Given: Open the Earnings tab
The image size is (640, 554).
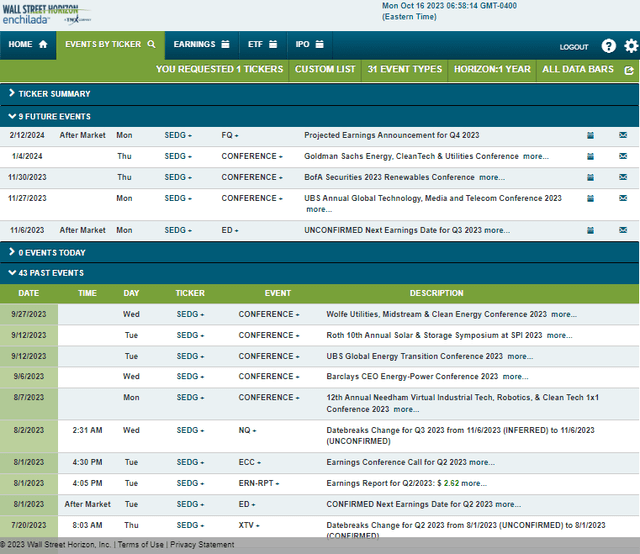Looking at the screenshot, I should pos(201,44).
